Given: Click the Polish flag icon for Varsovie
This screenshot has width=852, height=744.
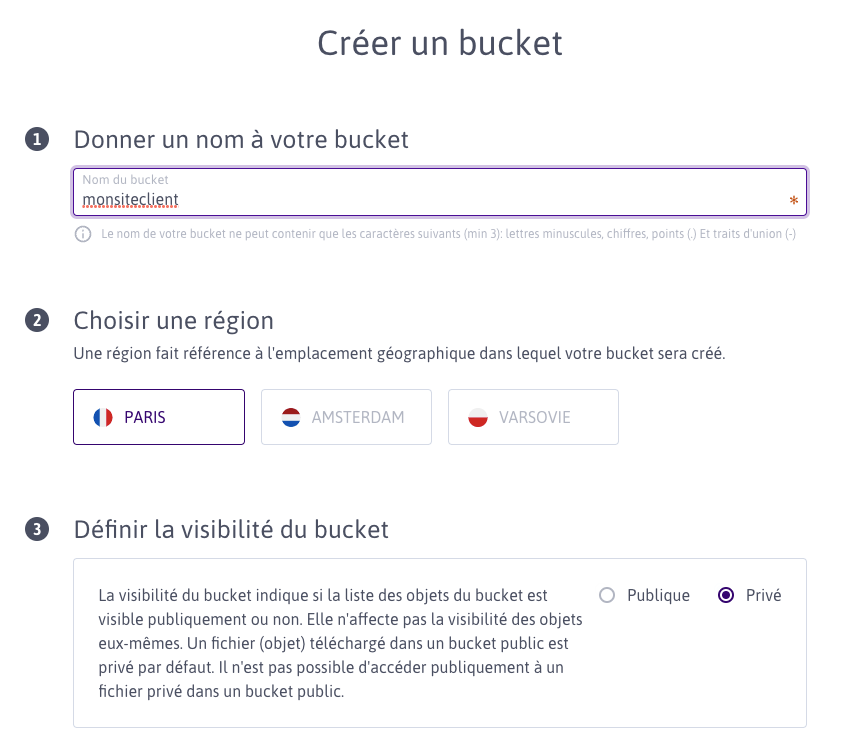Looking at the screenshot, I should point(478,417).
